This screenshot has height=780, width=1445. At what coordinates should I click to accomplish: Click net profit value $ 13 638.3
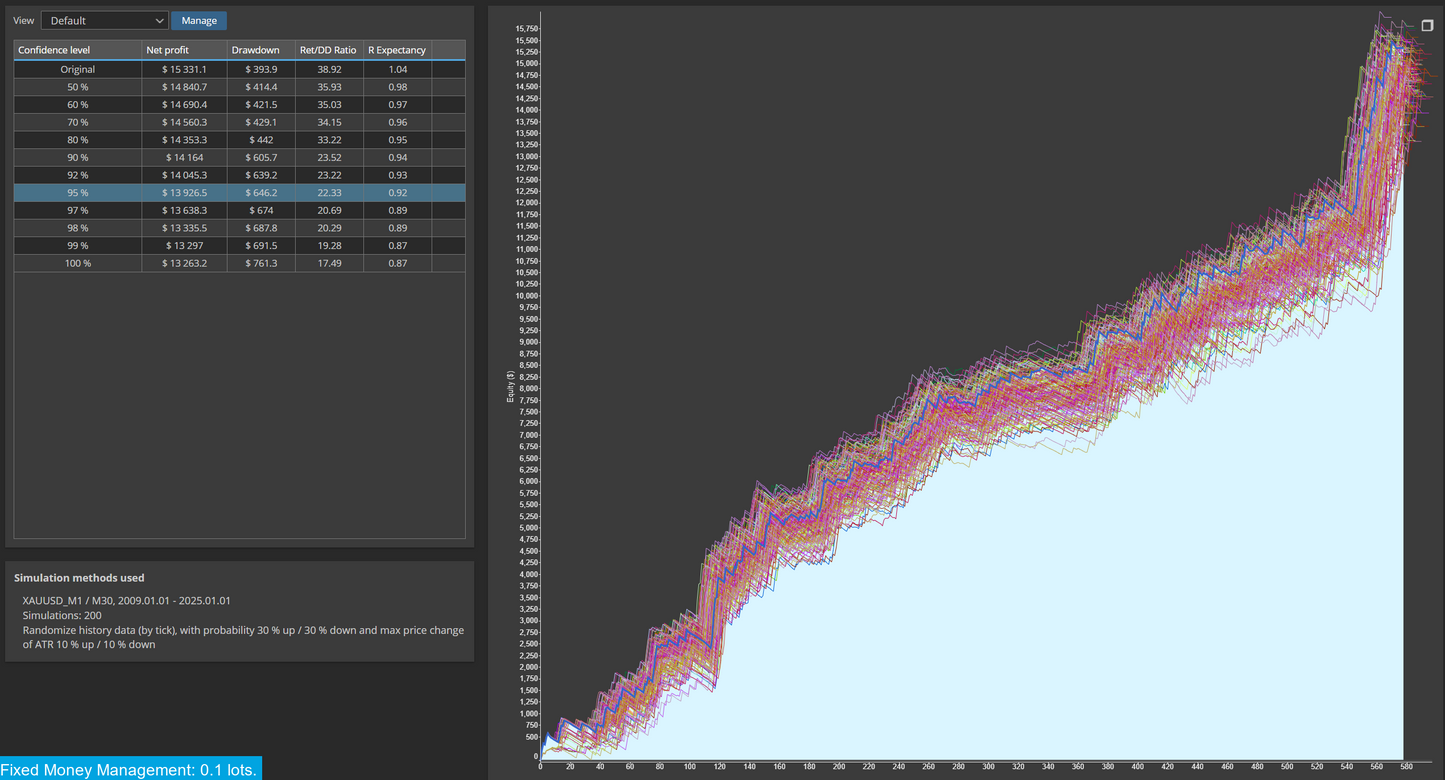(184, 210)
